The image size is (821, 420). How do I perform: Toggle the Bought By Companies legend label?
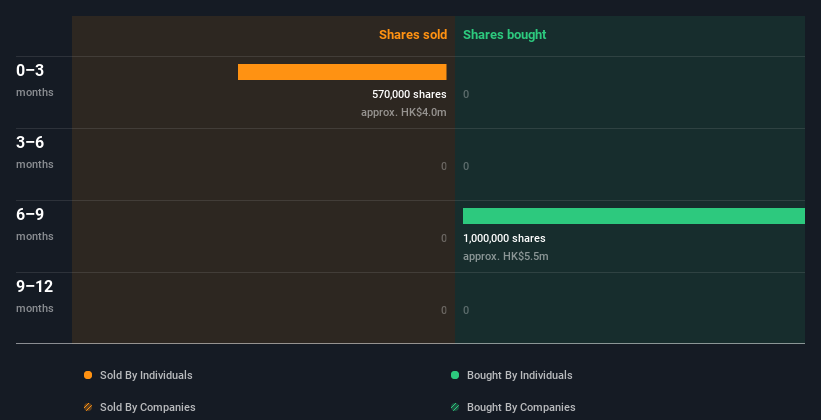(x=521, y=407)
